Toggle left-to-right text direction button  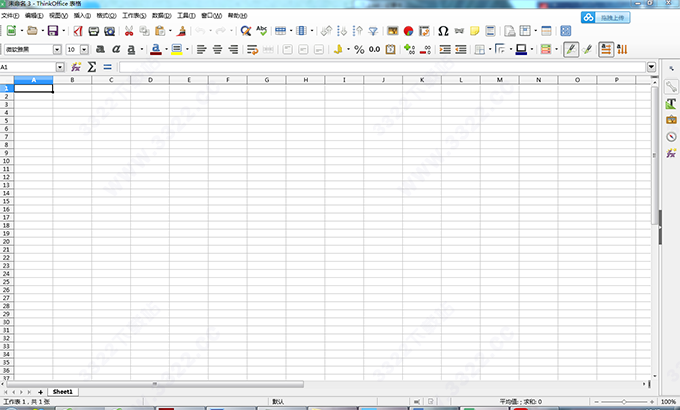click(606, 49)
